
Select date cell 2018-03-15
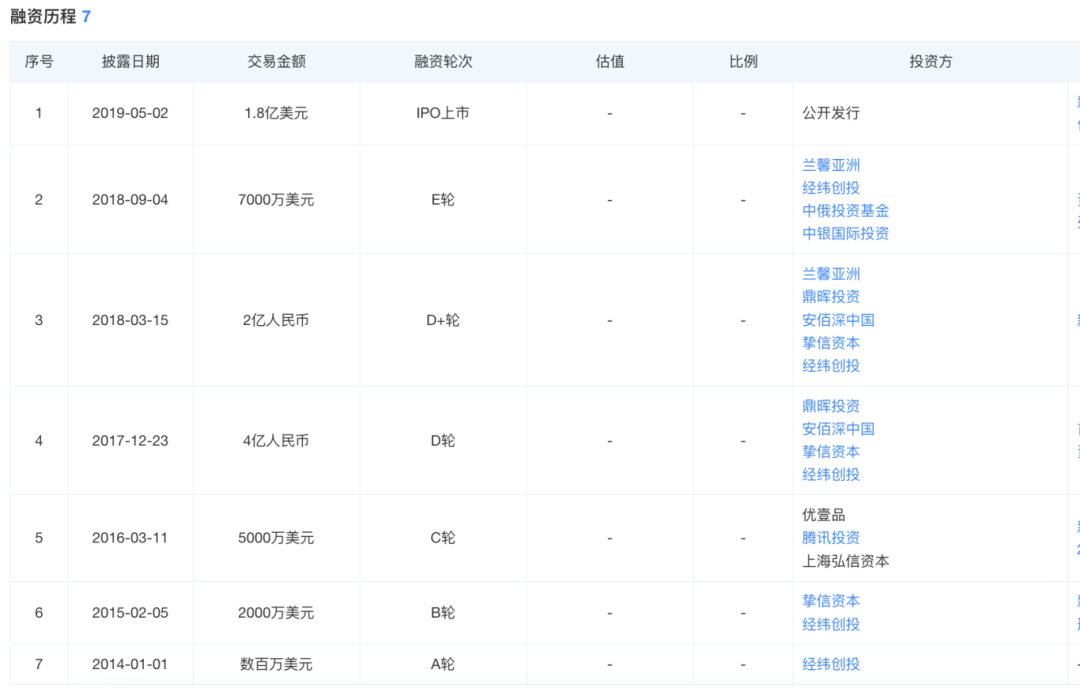130,320
